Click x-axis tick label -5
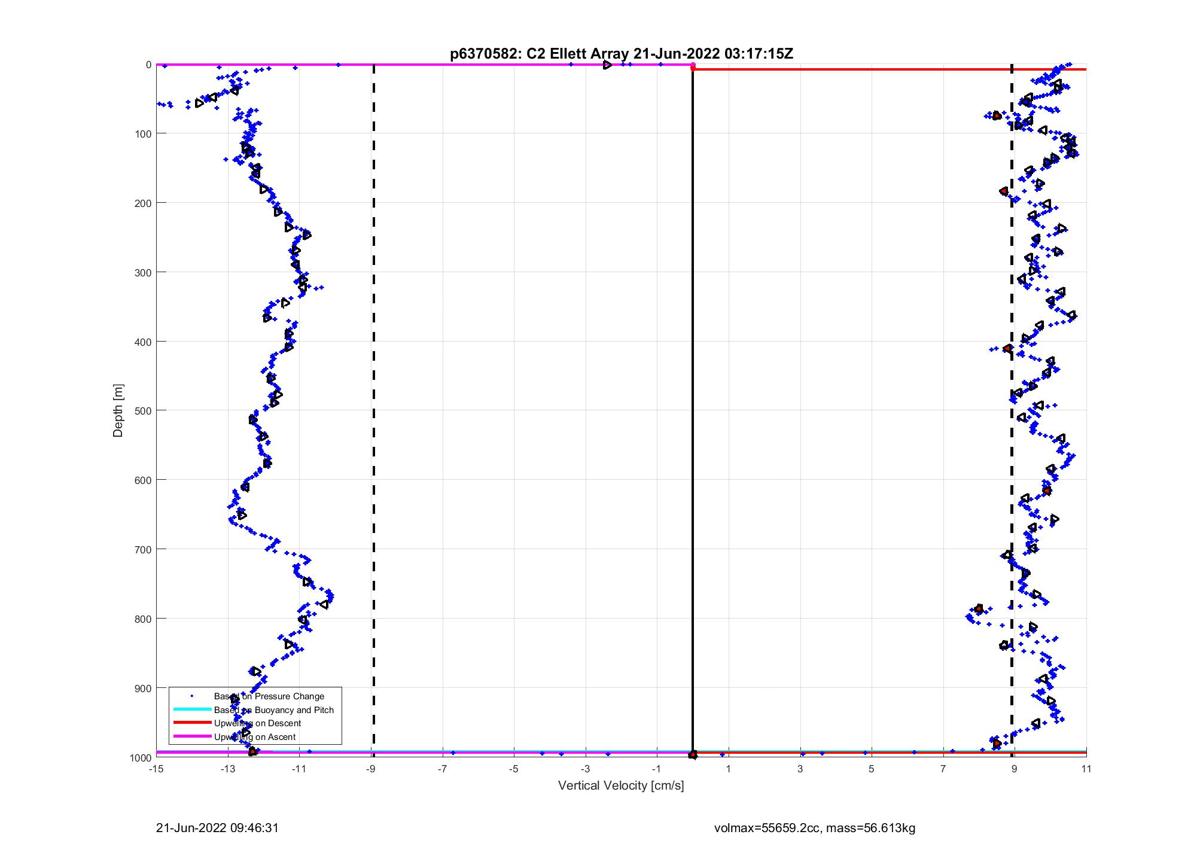This screenshot has height=851, width=1200. pos(514,769)
